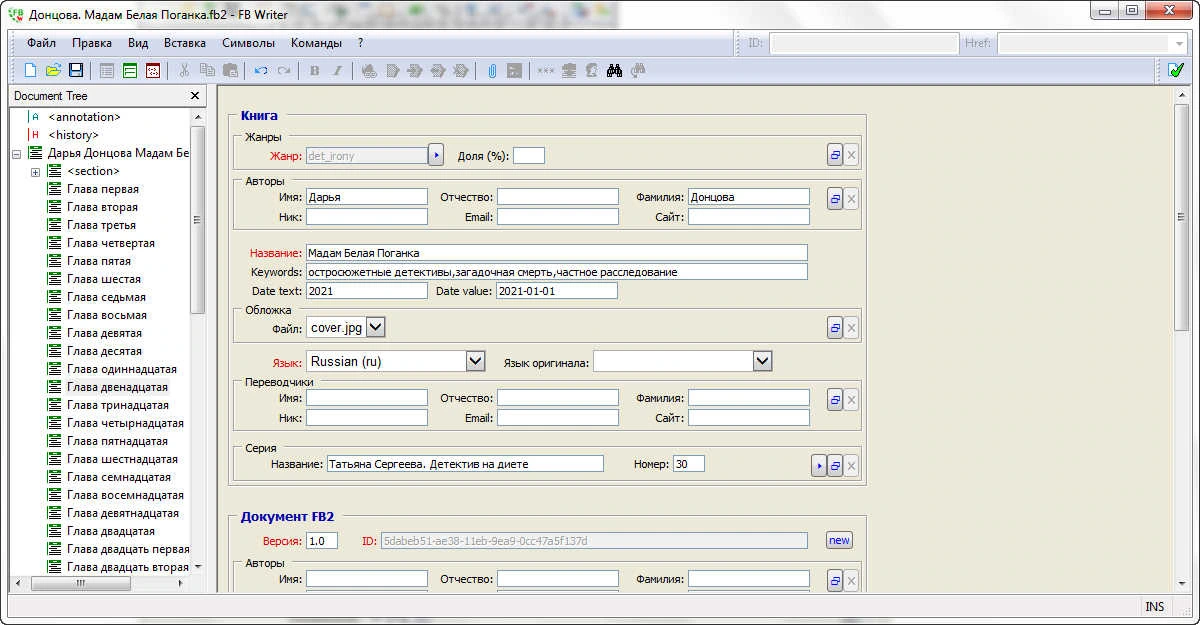Click the Название book title field
The height and width of the screenshot is (625, 1200).
[x=557, y=253]
